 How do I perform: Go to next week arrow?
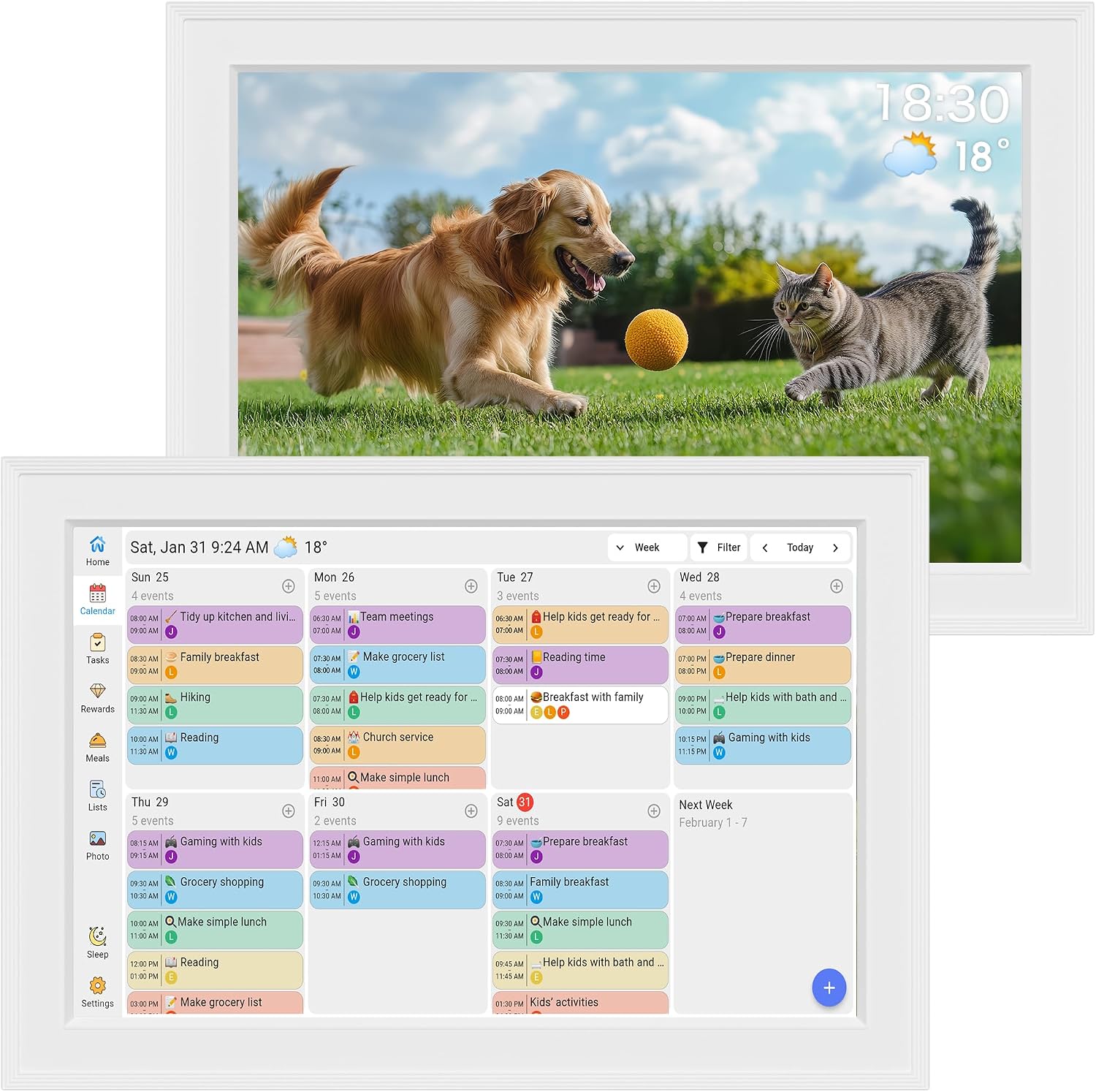(x=835, y=547)
